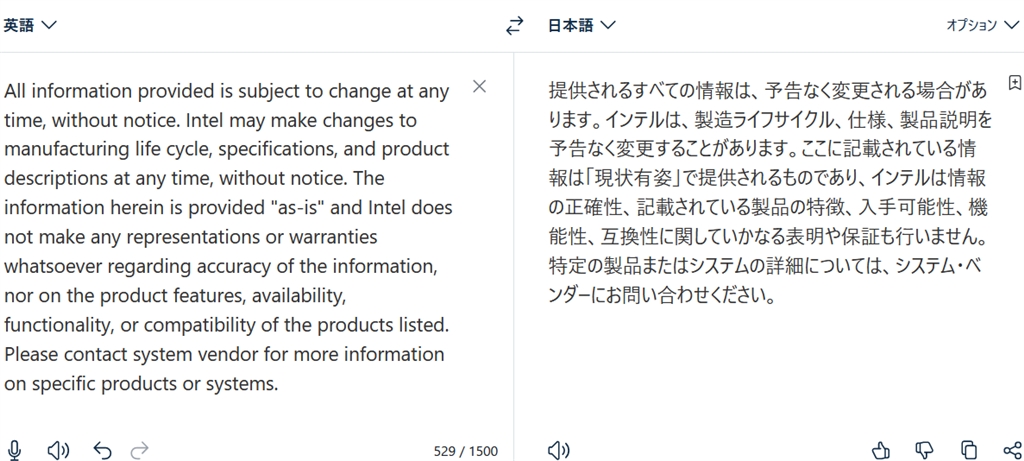The width and height of the screenshot is (1024, 461).
Task: Play the English source text audio
Action: 59,450
